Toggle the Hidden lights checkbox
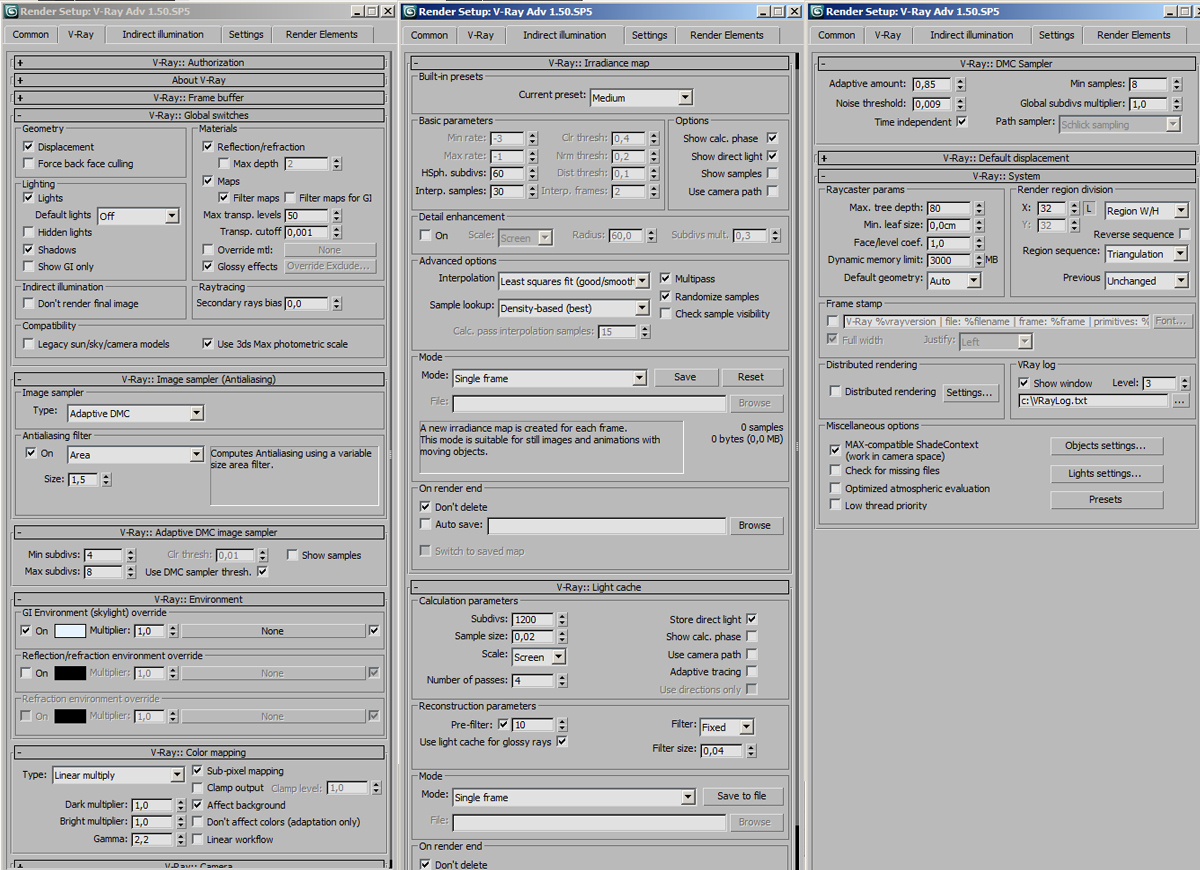 [28, 232]
